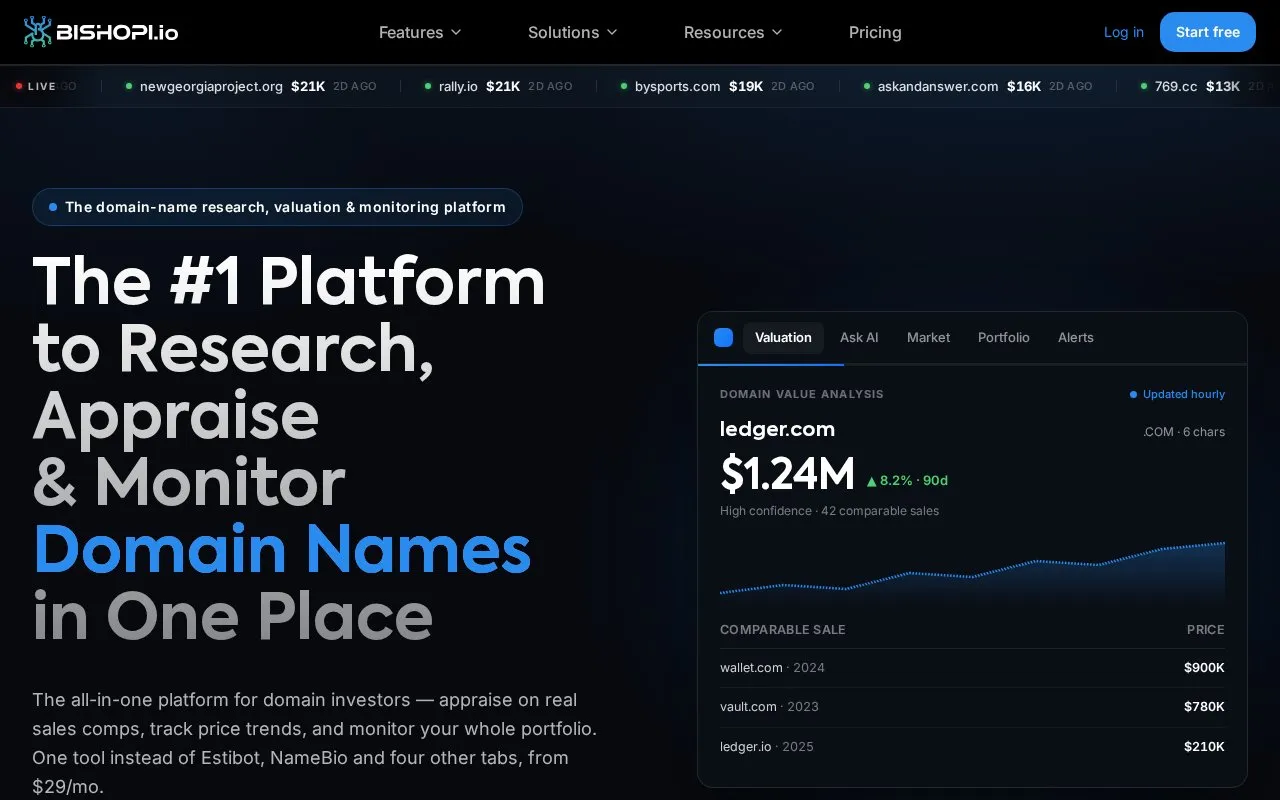Screen dimensions: 1280x800
Task: Click the Bishopi.io logo icon
Action: pyautogui.click(x=38, y=32)
